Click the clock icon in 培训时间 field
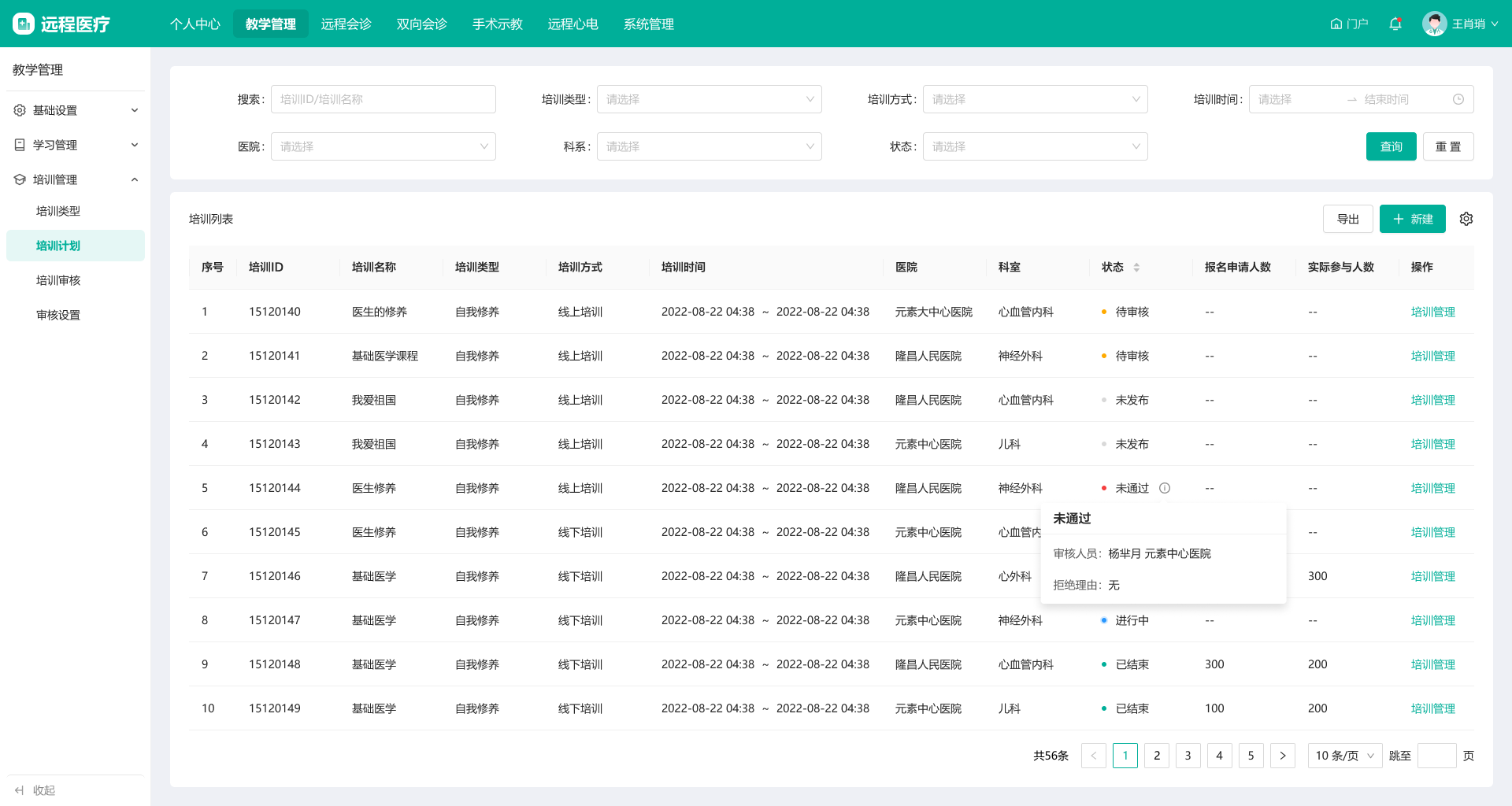 pos(1458,99)
